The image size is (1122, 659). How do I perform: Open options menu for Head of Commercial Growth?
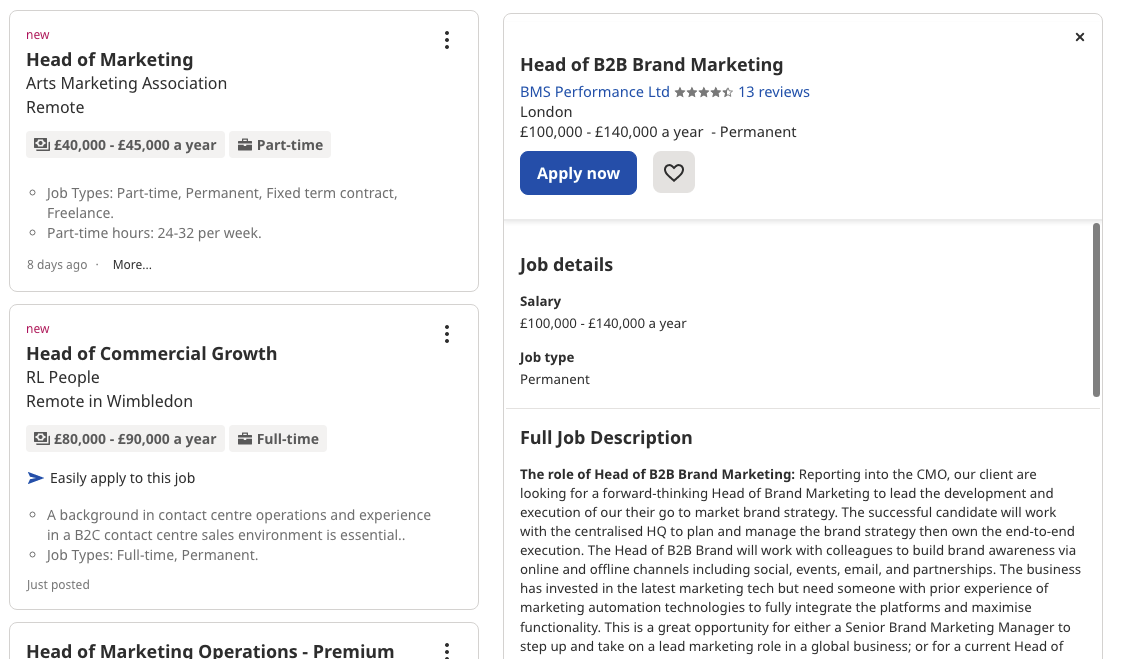[447, 334]
